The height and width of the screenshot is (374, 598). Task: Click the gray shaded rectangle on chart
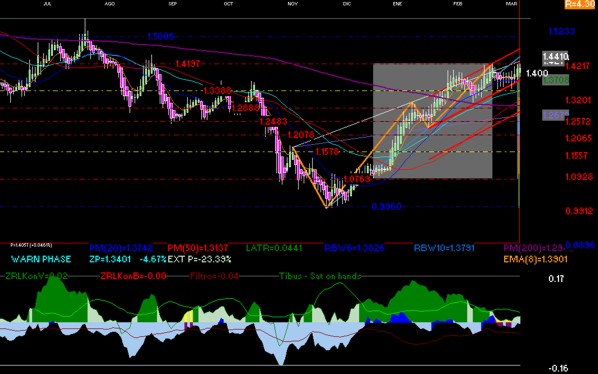tap(432, 120)
